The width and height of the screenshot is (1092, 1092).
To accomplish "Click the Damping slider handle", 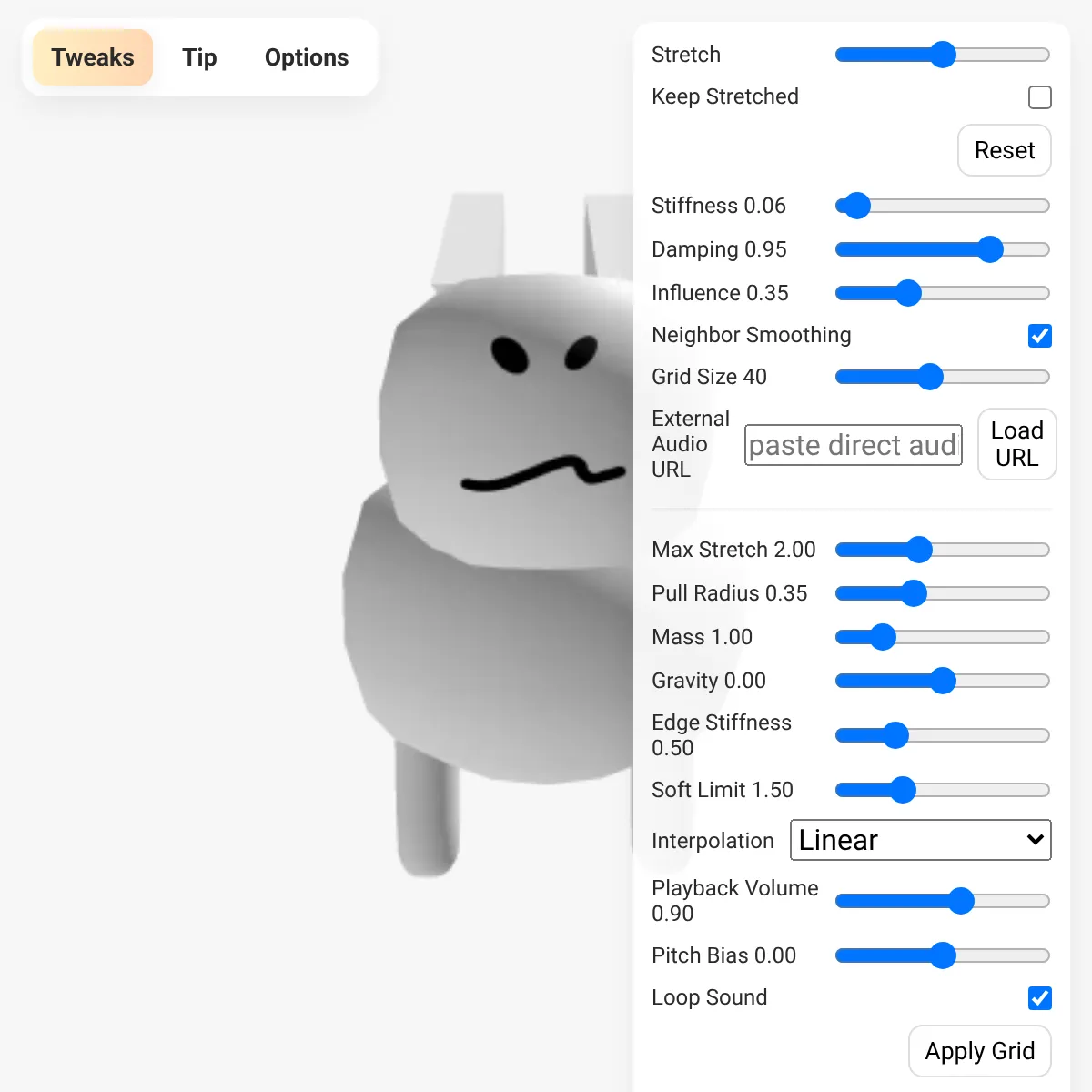I will [x=990, y=249].
